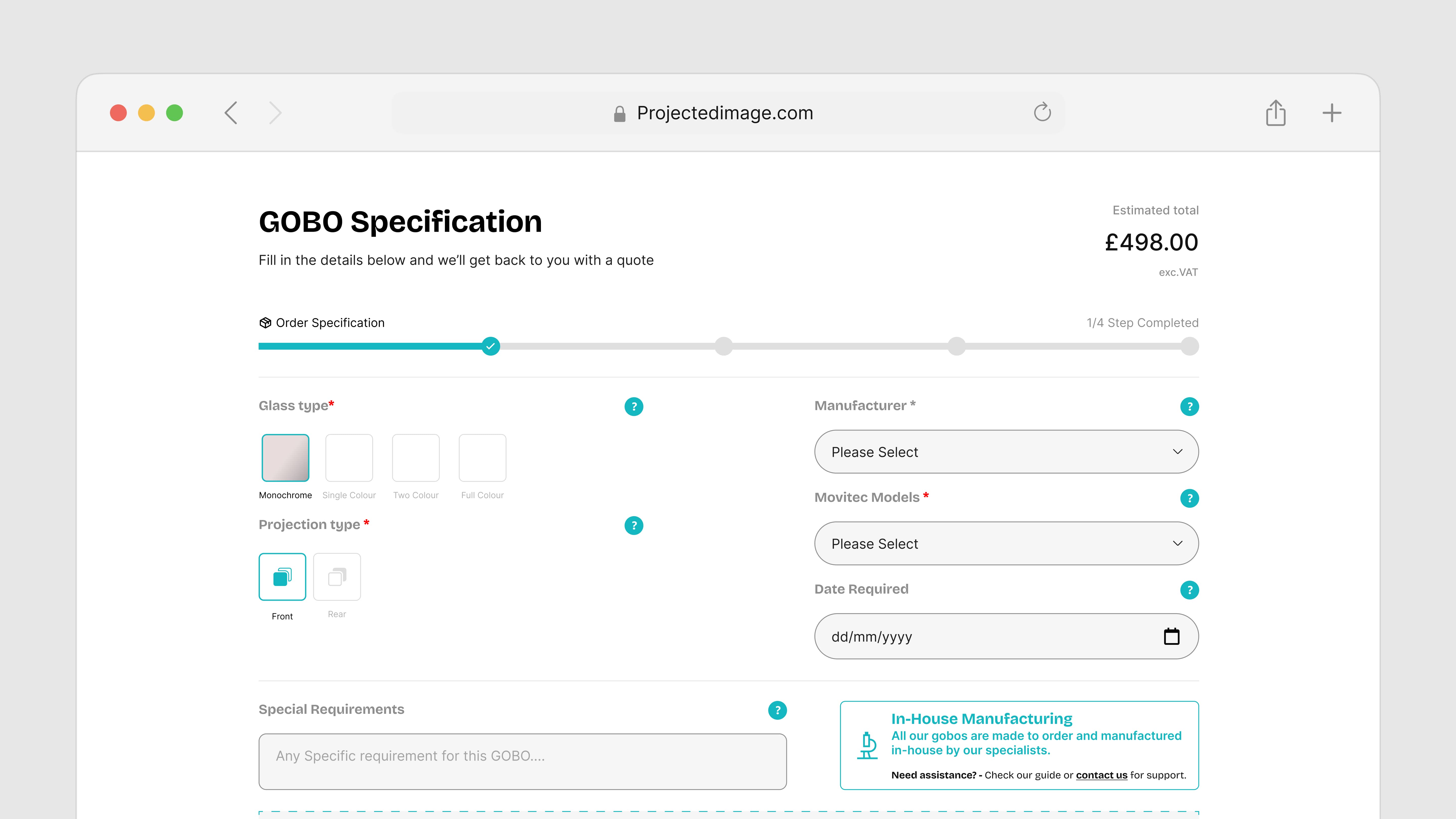The width and height of the screenshot is (1456, 819).
Task: Click the Special Requirements text box
Action: [x=522, y=761]
